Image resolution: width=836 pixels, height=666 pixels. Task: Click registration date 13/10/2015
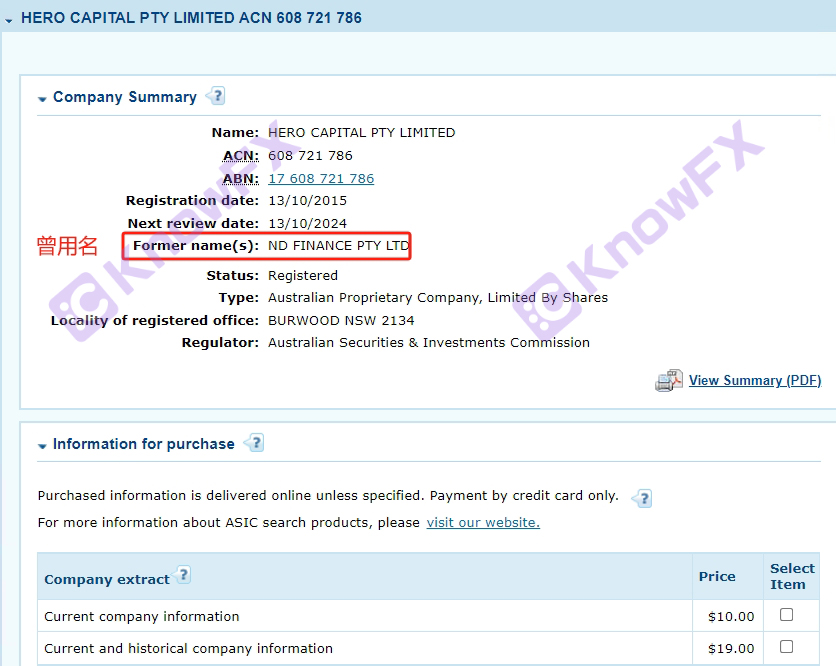[x=308, y=200]
